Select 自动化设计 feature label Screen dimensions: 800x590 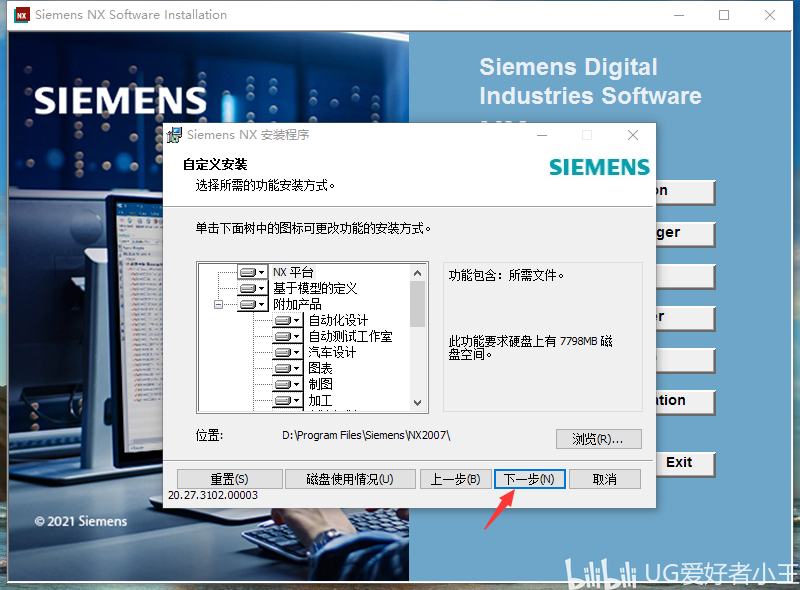pos(338,321)
